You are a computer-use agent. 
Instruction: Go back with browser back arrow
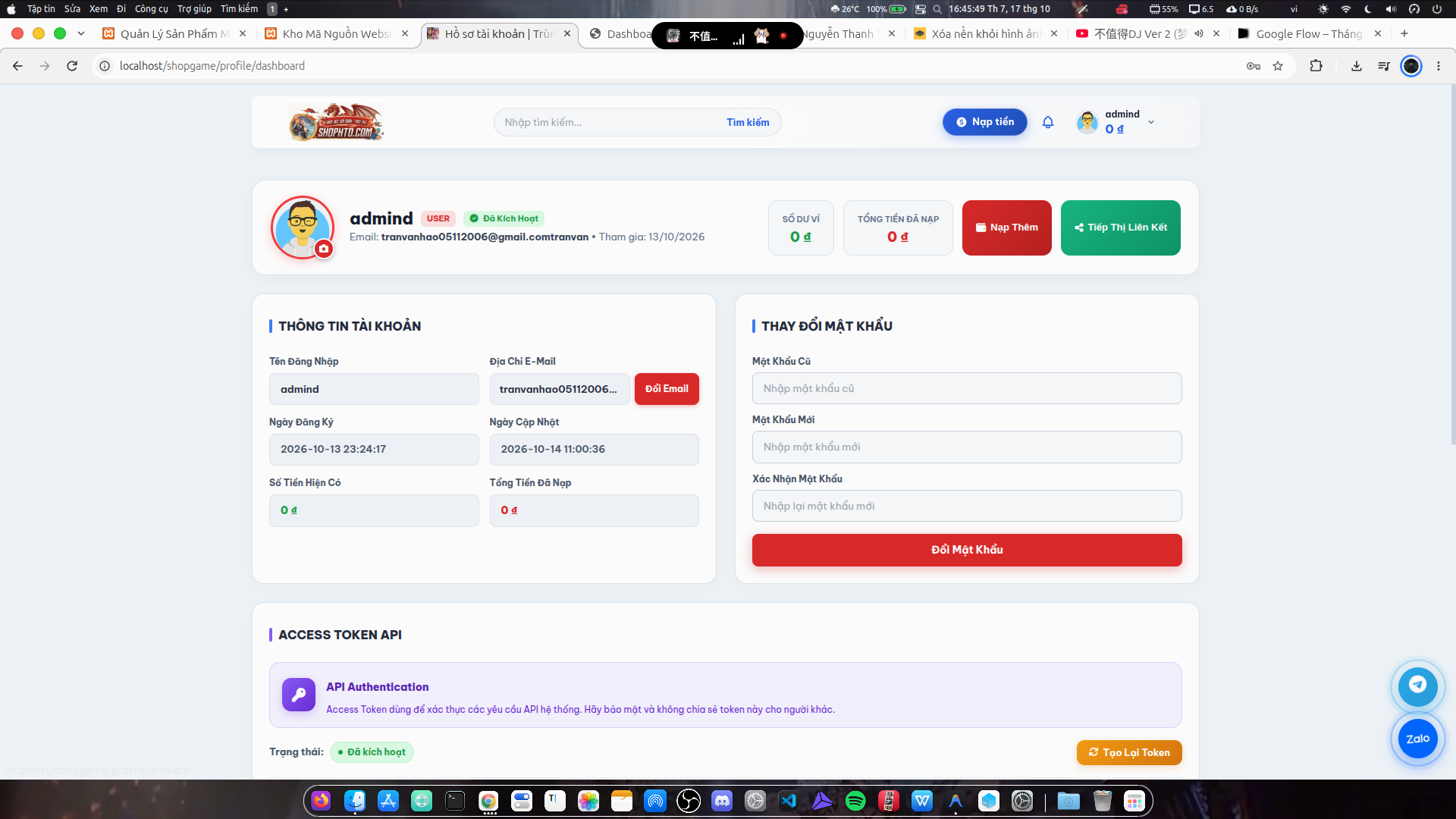[17, 66]
